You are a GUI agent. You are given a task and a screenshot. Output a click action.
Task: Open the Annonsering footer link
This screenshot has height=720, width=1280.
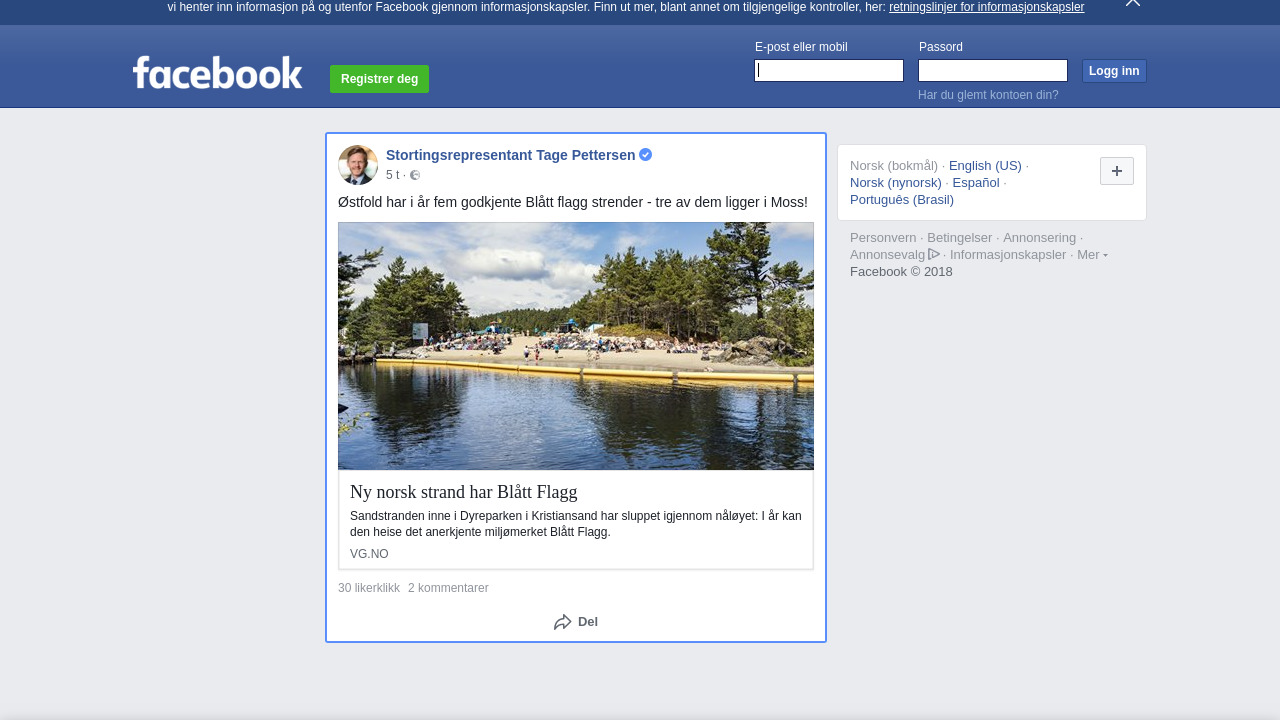(x=1040, y=238)
